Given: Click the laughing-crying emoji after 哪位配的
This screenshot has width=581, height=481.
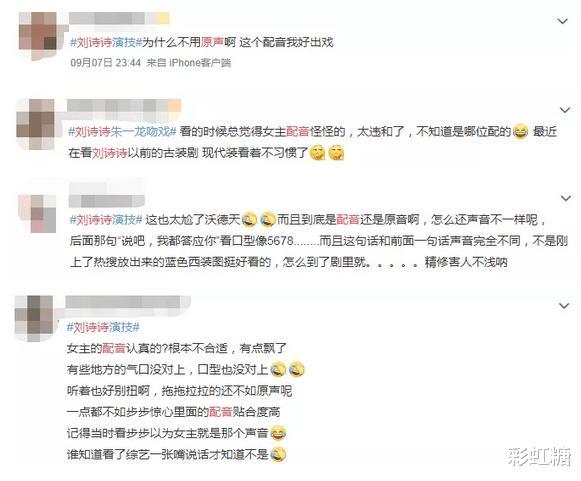Looking at the screenshot, I should [521, 132].
